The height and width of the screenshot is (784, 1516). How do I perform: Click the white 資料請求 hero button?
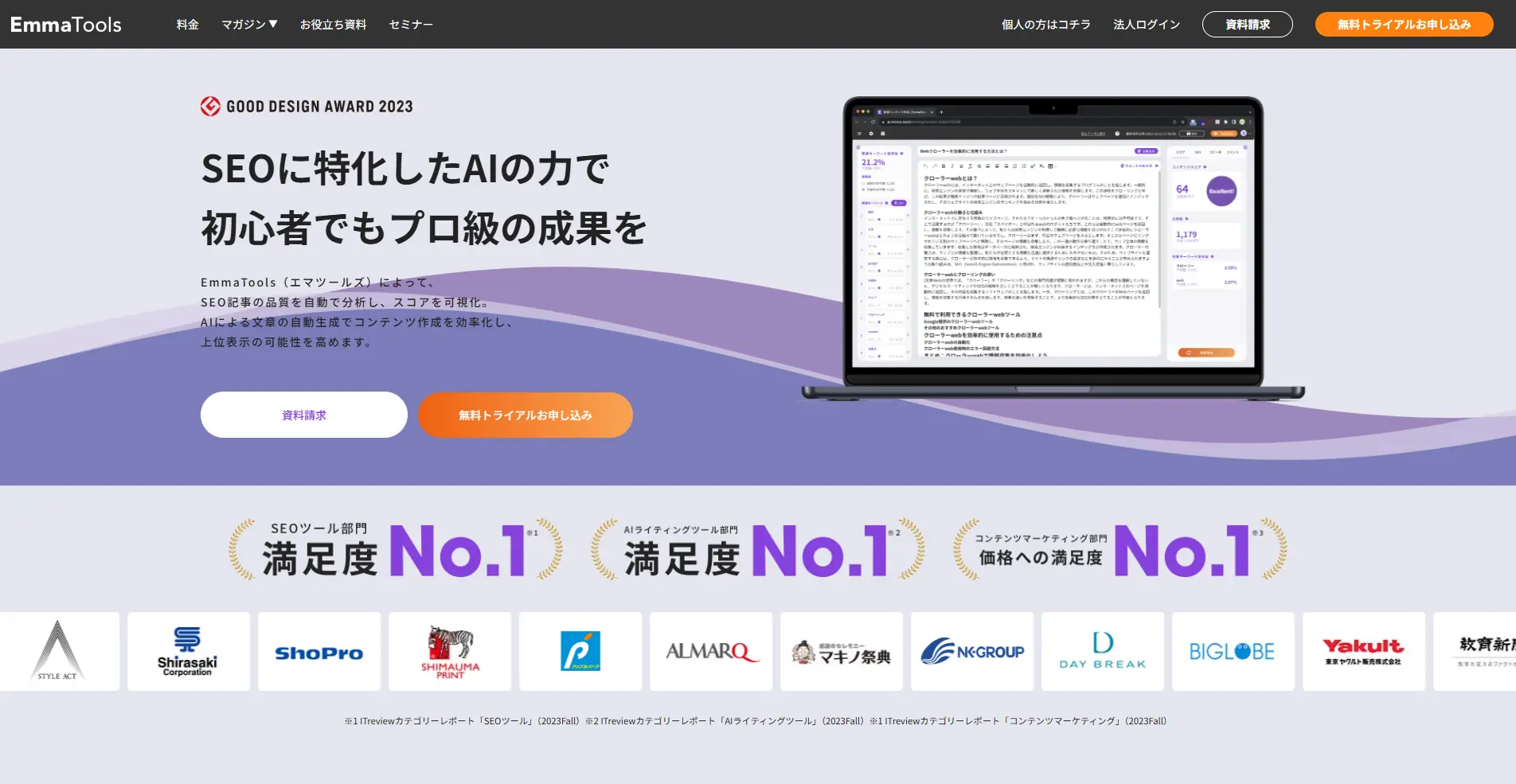pyautogui.click(x=304, y=415)
